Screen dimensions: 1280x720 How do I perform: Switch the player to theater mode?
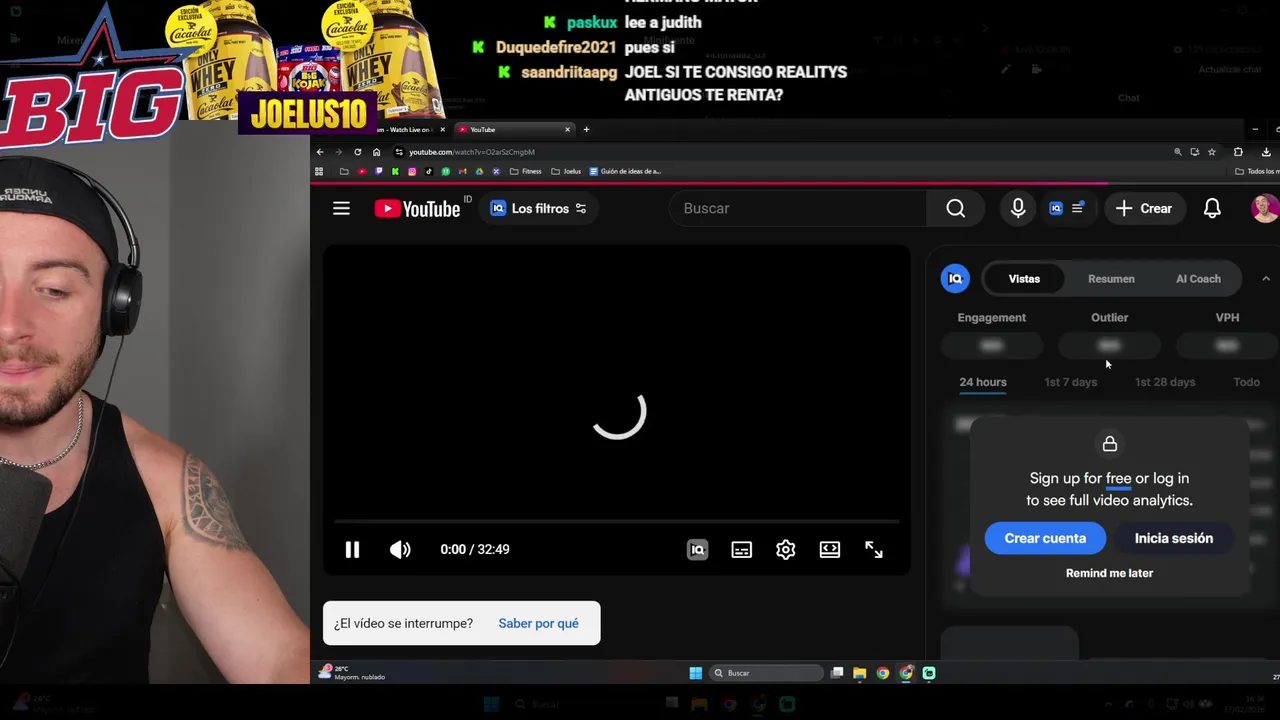coord(830,549)
